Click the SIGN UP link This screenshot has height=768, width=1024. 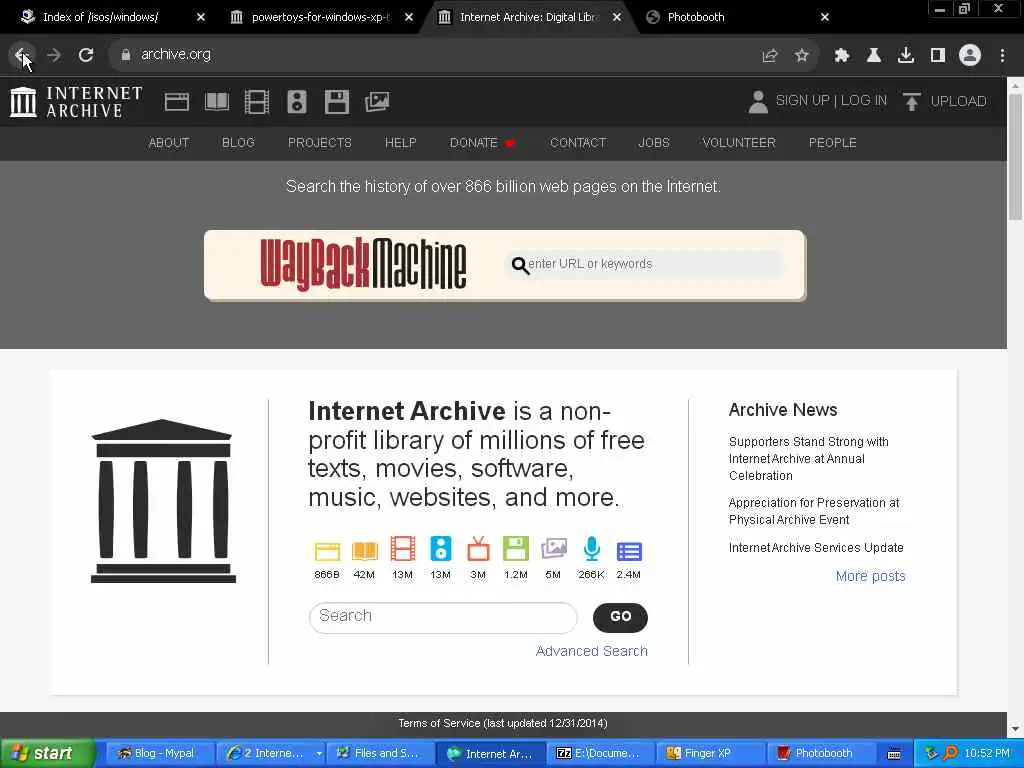pyautogui.click(x=803, y=101)
